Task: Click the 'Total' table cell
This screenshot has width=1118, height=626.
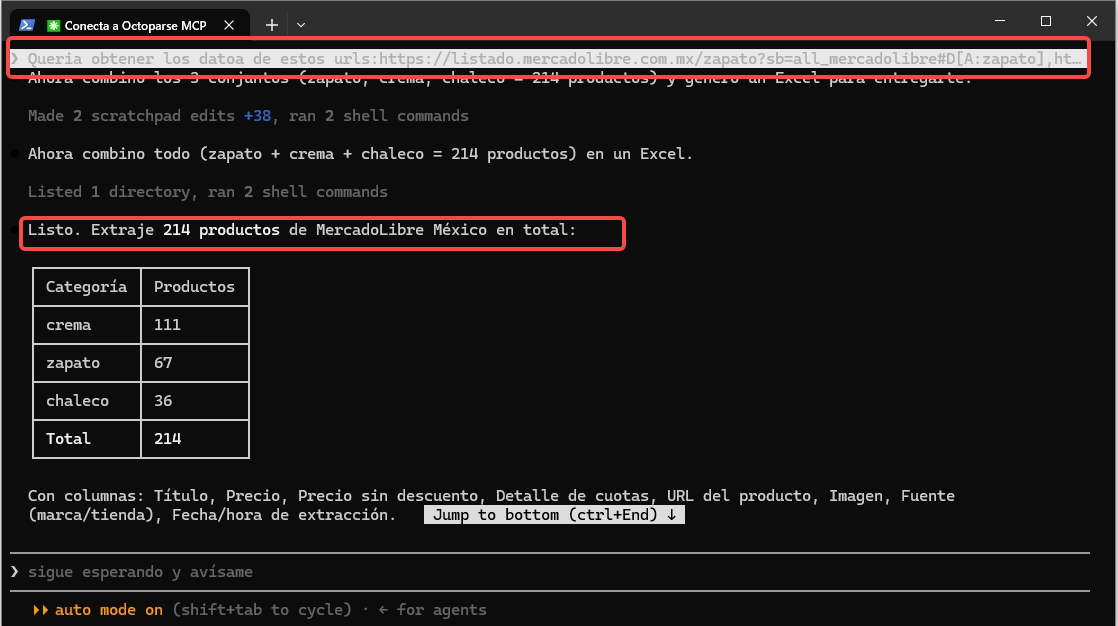Action: (86, 439)
